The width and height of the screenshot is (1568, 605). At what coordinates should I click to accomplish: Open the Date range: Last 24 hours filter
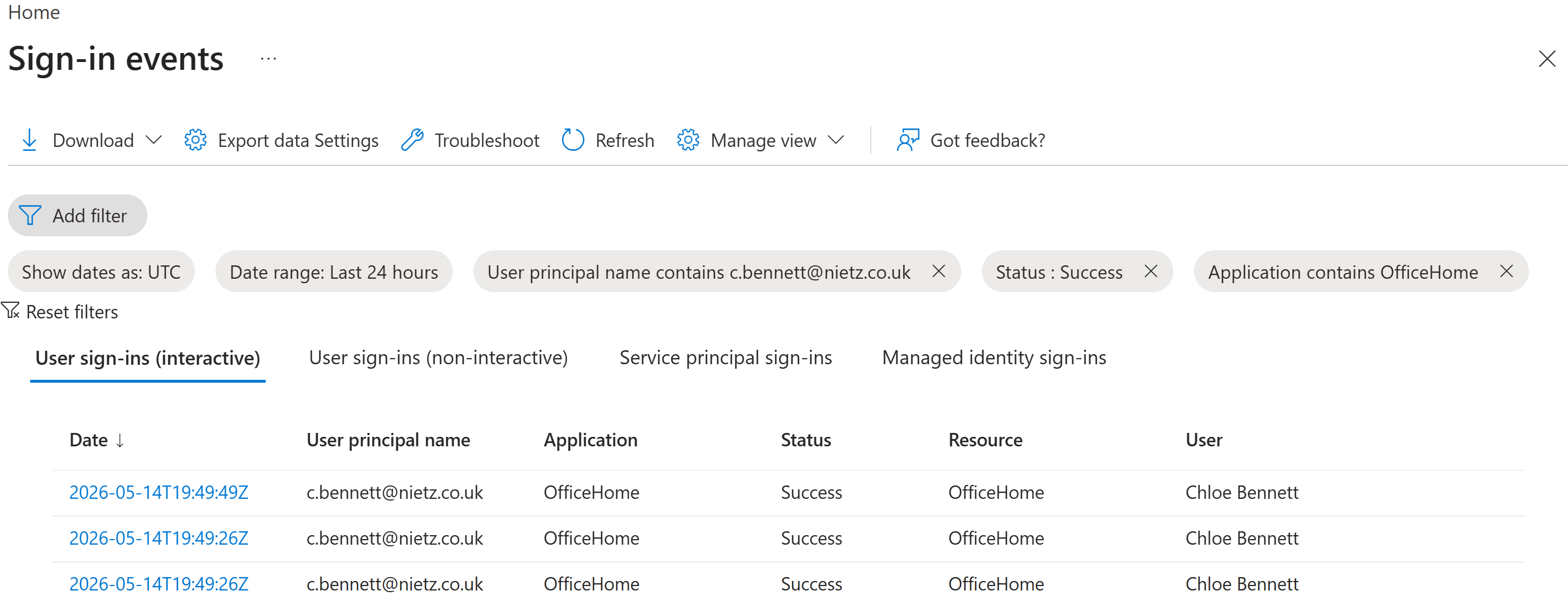(x=334, y=271)
